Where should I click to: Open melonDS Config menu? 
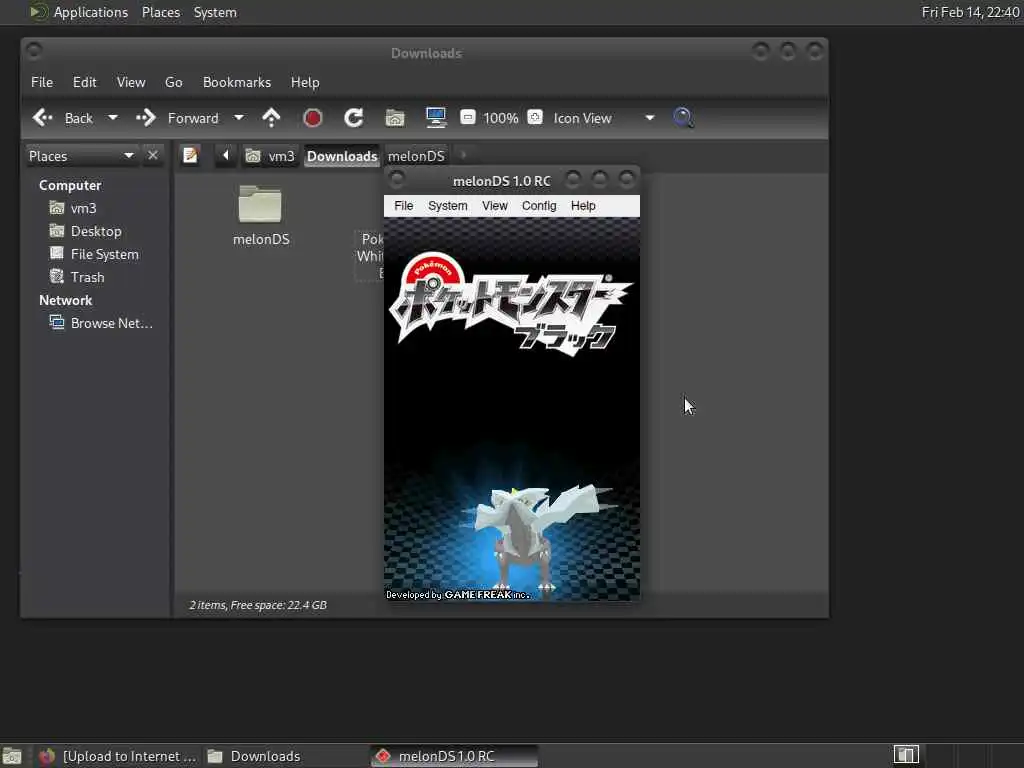point(539,206)
